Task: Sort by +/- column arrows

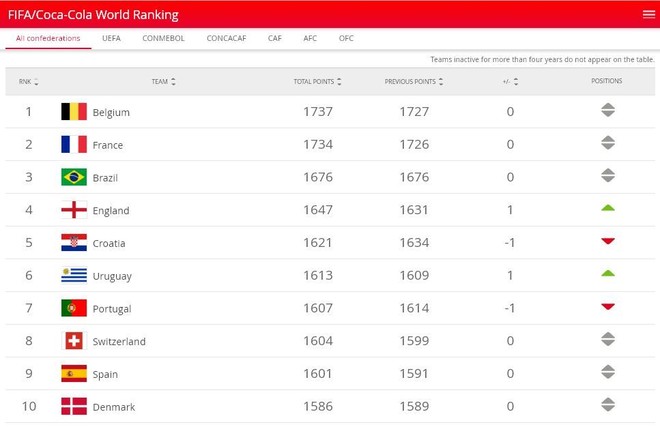Action: point(516,81)
